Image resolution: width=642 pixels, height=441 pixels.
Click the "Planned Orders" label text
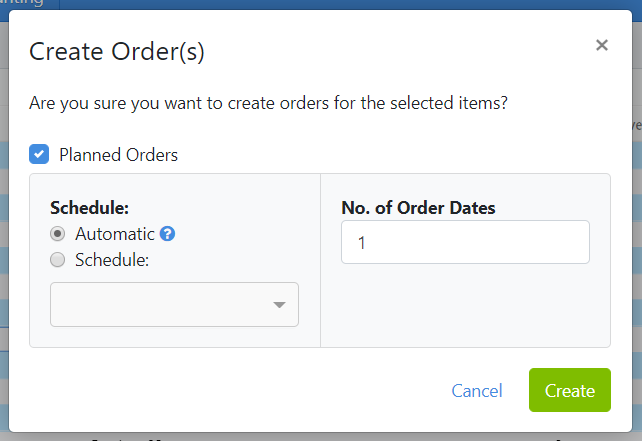tap(118, 155)
